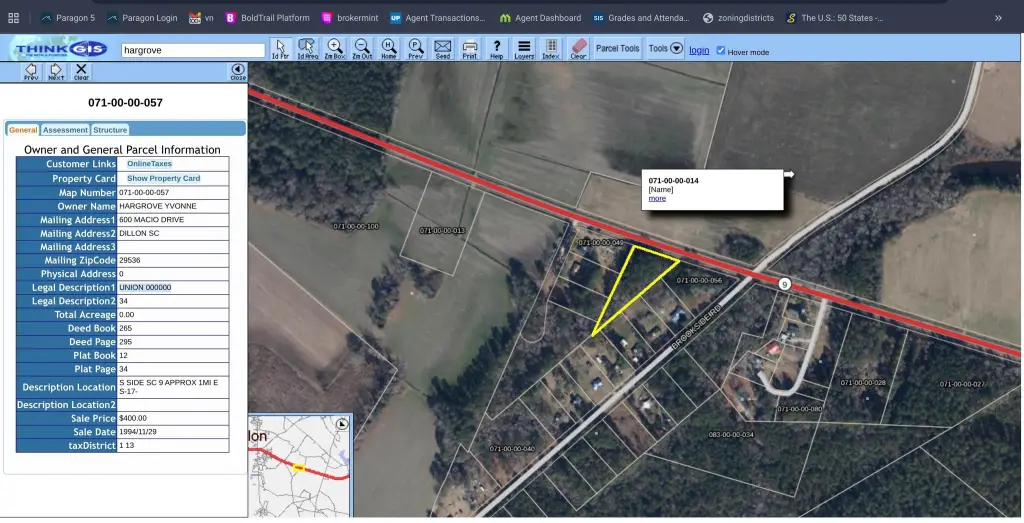The height and width of the screenshot is (523, 1024).
Task: Open Parcel Tools menu
Action: pyautogui.click(x=617, y=48)
